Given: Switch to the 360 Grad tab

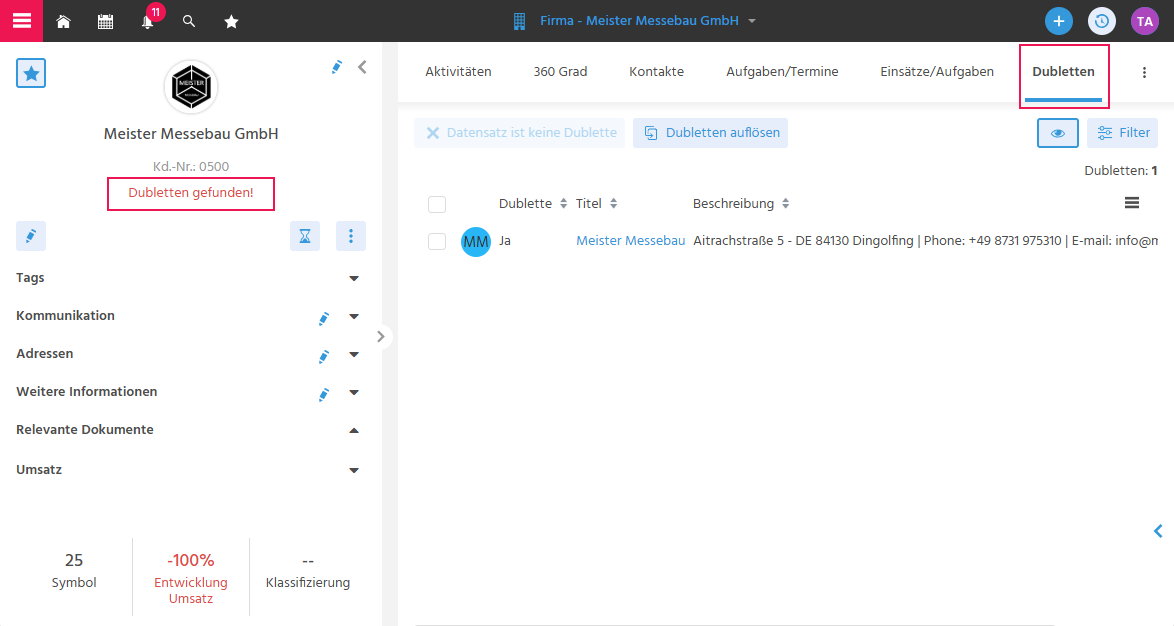Looking at the screenshot, I should click(x=560, y=72).
